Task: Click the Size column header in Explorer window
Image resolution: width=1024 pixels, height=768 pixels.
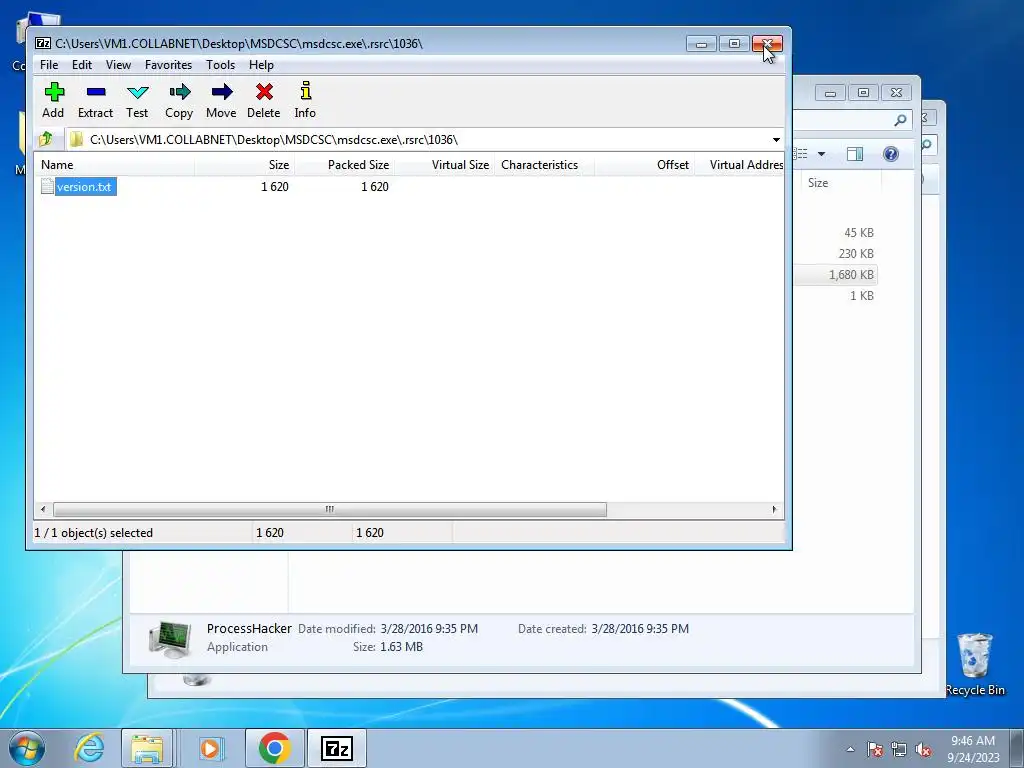Action: pyautogui.click(x=818, y=183)
